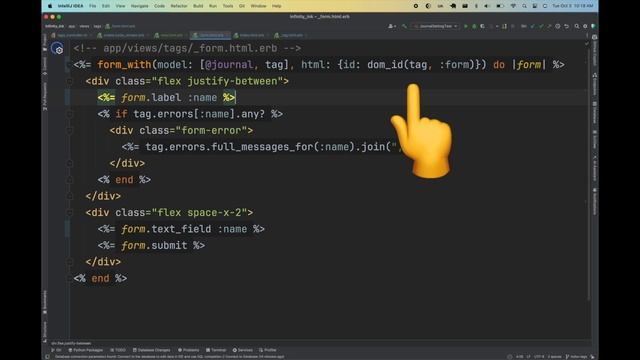The width and height of the screenshot is (640, 360).
Task: Click the round floating gear icon in editor gutter
Action: [57, 49]
